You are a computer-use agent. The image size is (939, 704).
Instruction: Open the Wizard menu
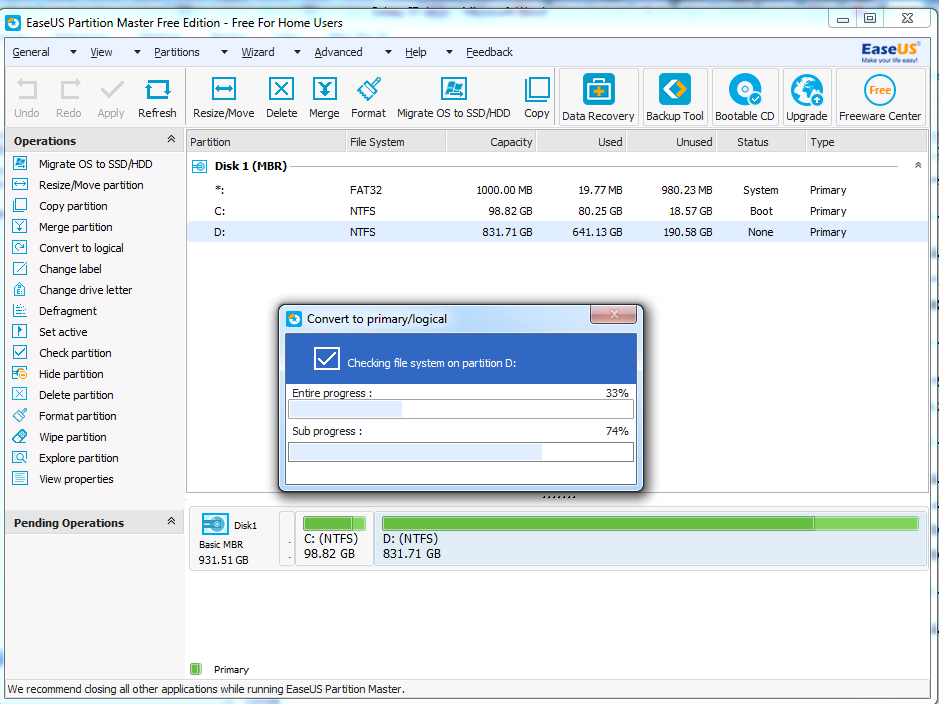[x=258, y=52]
